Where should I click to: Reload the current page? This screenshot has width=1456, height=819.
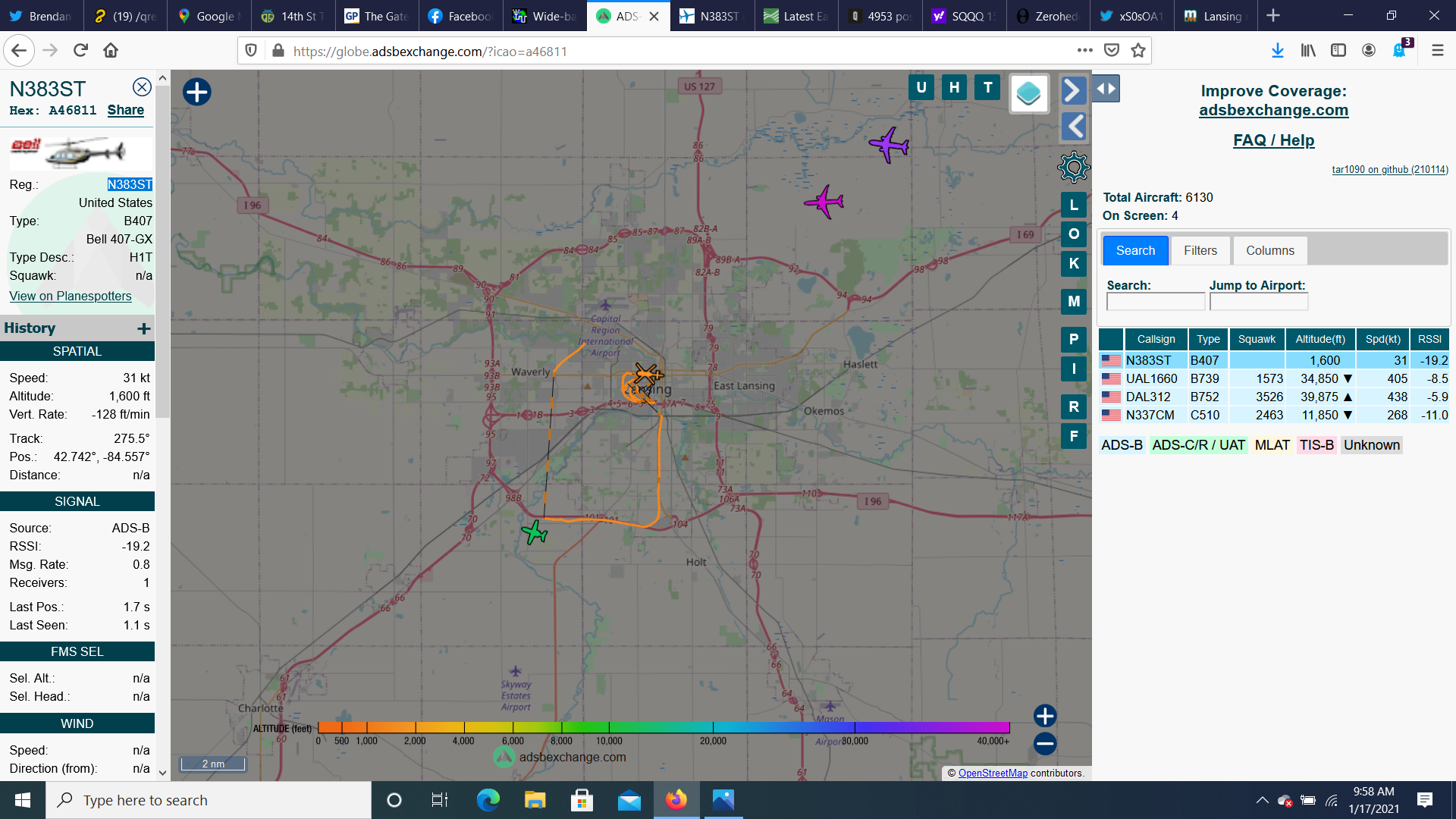pos(80,51)
